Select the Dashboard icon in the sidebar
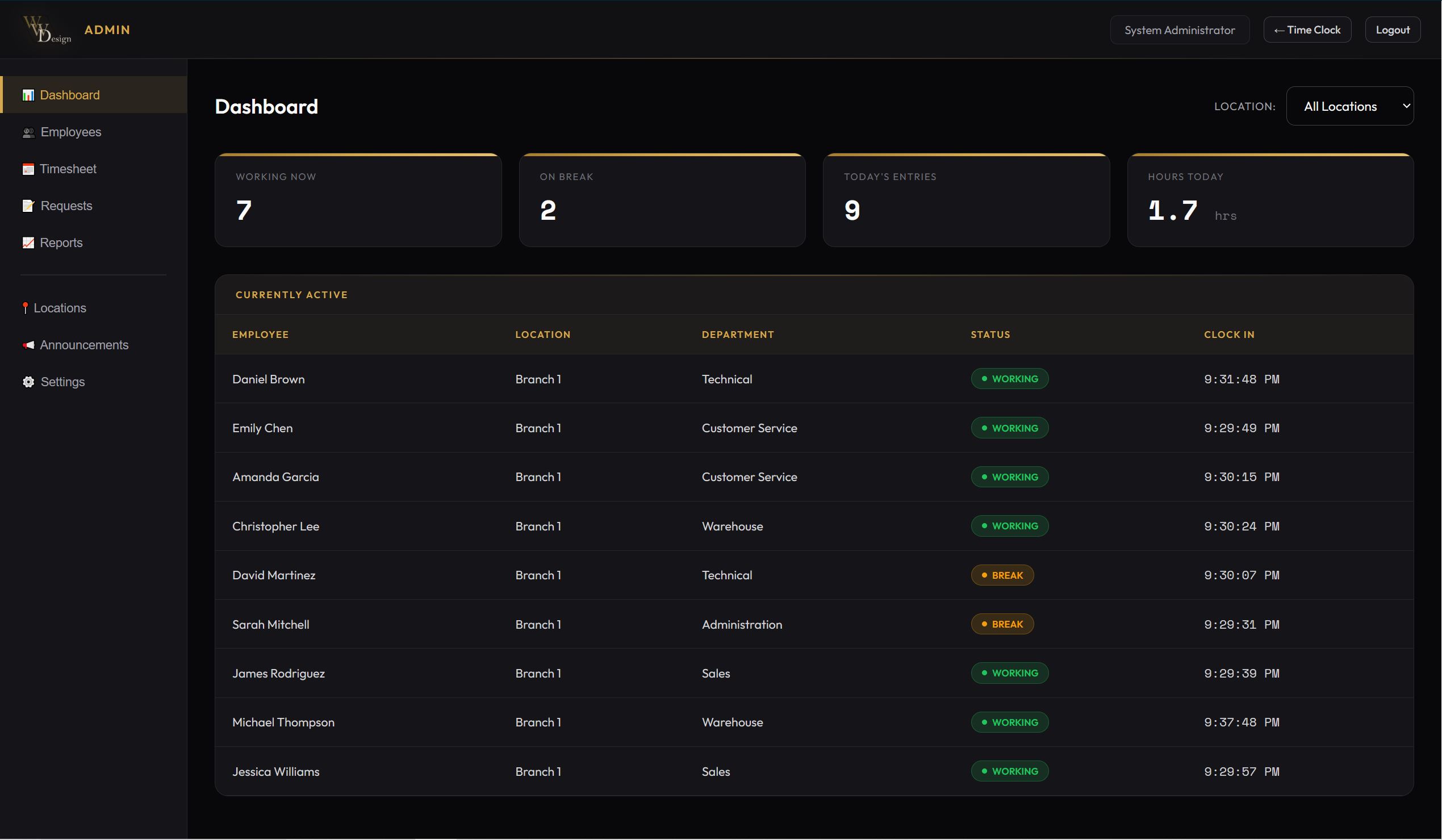 [x=28, y=95]
